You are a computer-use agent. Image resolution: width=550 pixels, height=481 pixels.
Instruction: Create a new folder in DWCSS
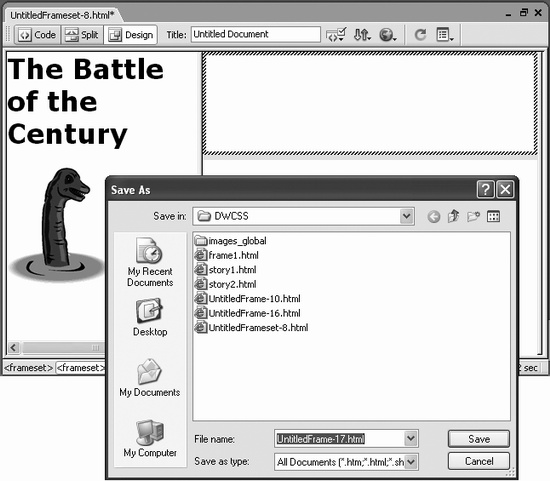473,216
